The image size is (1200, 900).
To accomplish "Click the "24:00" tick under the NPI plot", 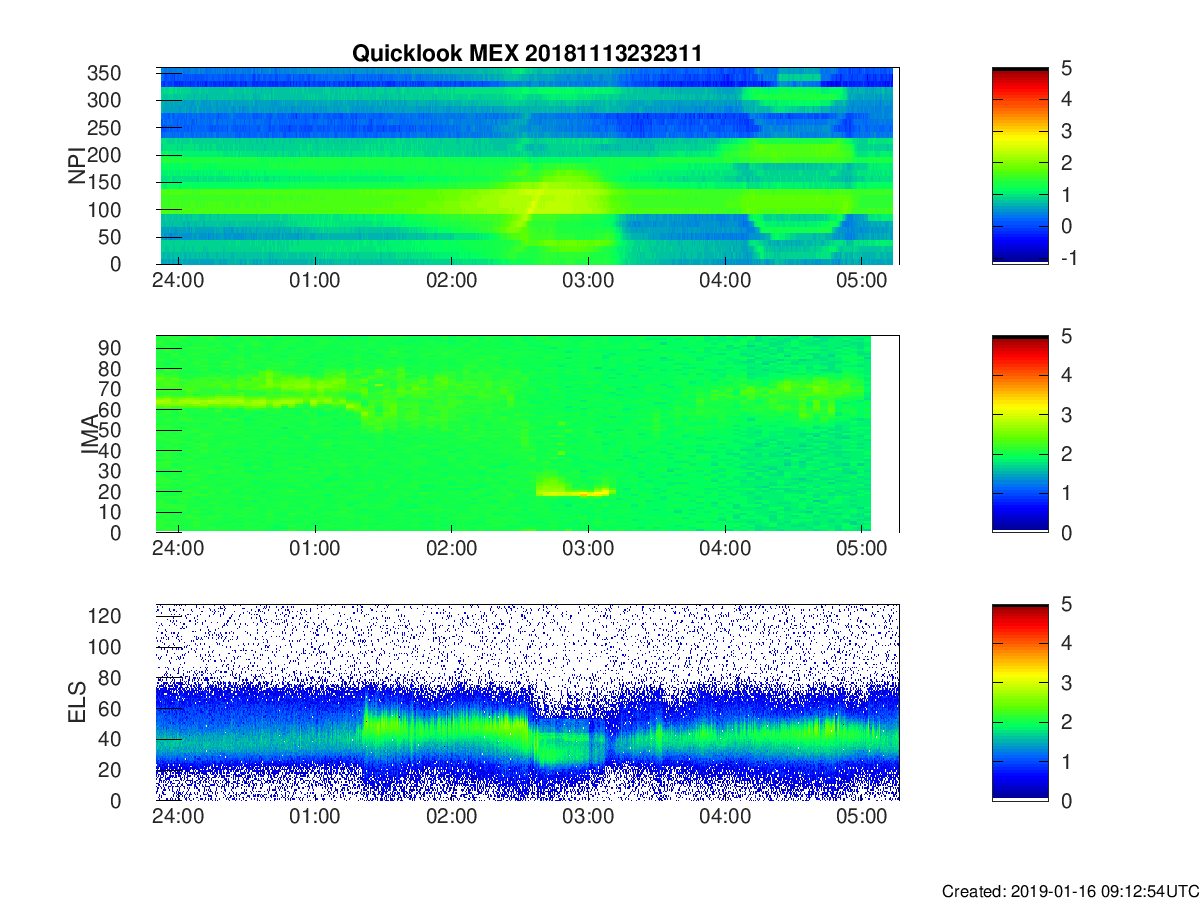I will click(178, 280).
